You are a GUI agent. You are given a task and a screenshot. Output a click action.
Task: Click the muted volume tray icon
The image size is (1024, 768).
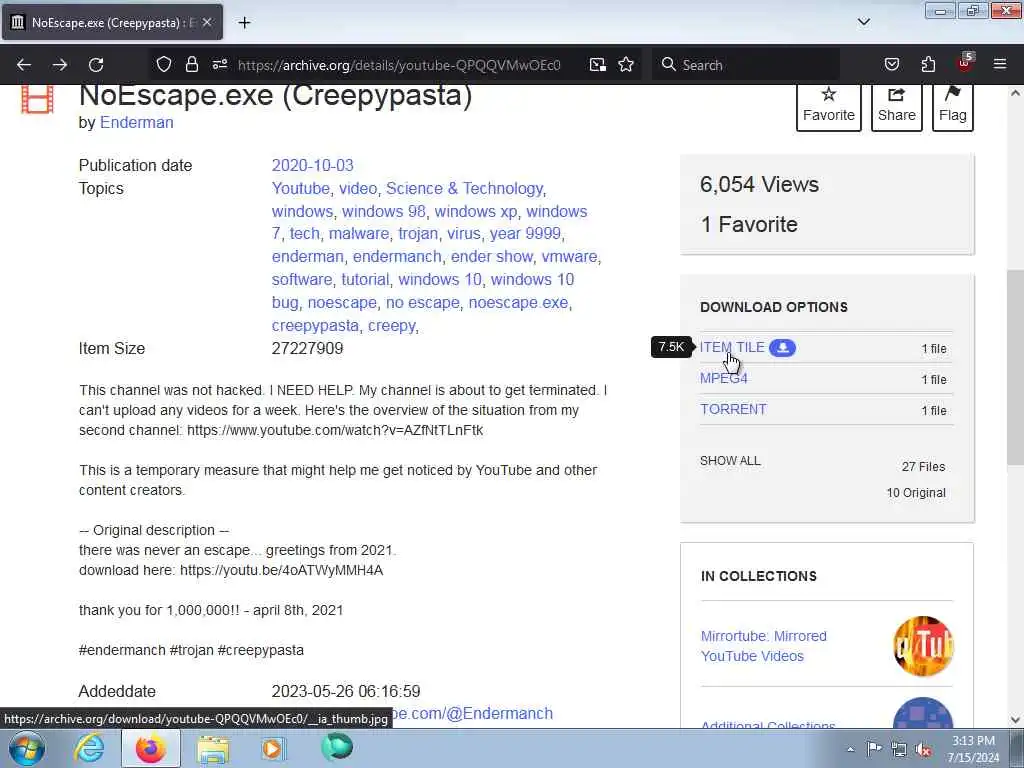pos(923,749)
